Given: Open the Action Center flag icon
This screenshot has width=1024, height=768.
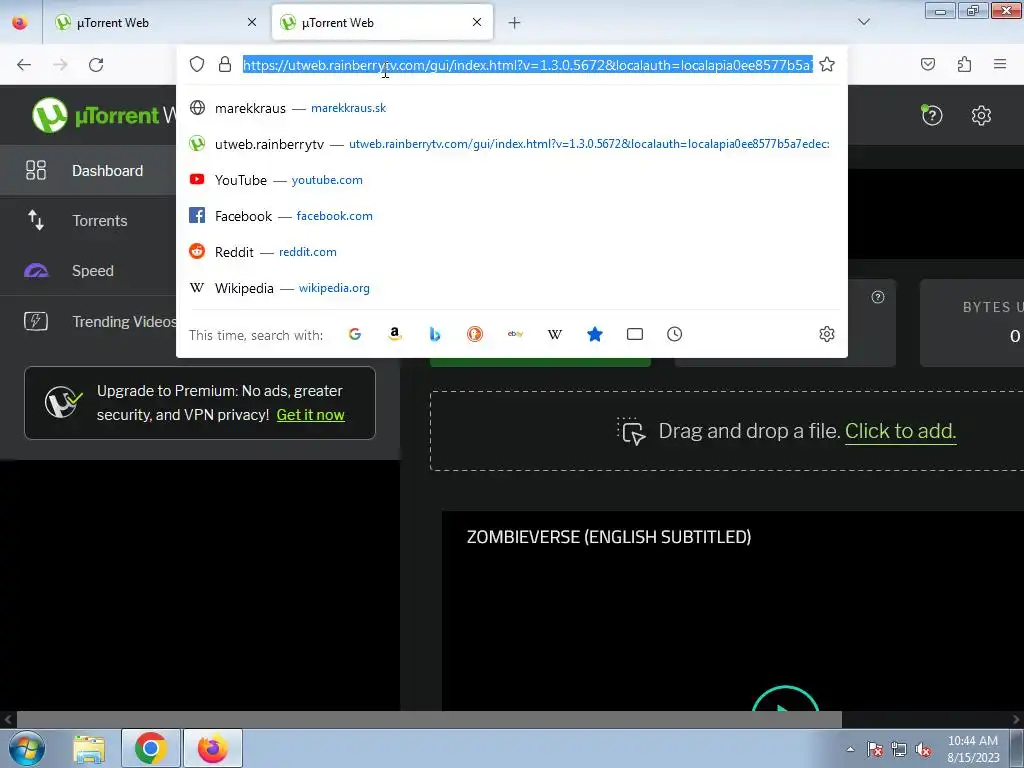Looking at the screenshot, I should tap(874, 749).
